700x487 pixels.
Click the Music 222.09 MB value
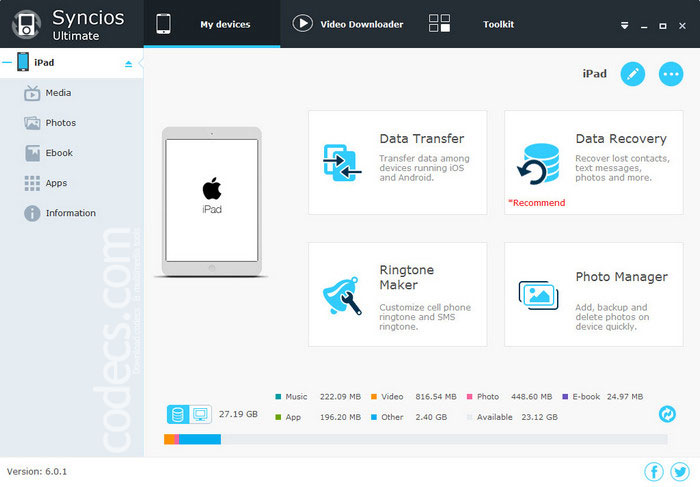[340, 396]
